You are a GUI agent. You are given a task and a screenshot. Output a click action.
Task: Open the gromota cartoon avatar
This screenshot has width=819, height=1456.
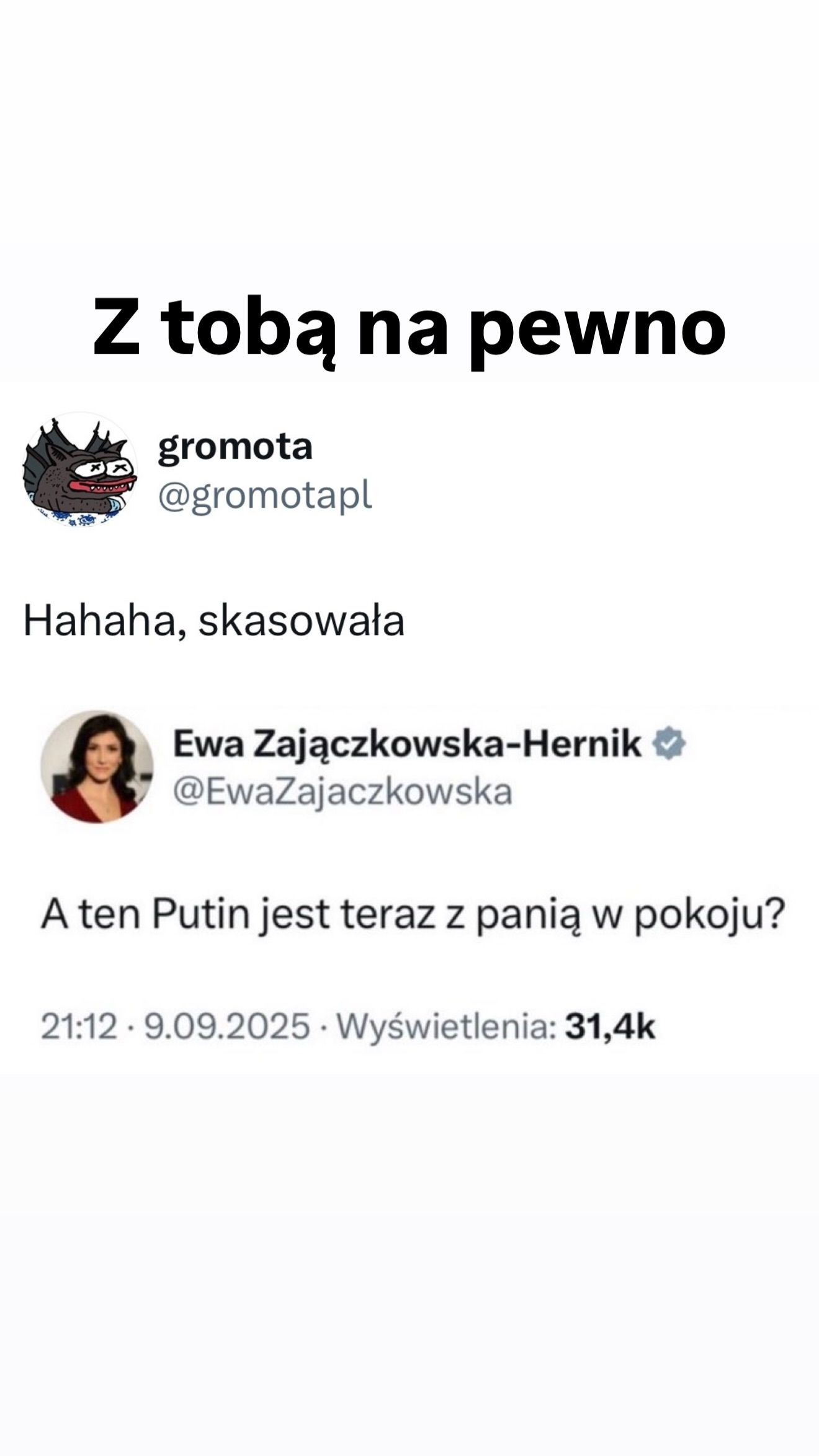pyautogui.click(x=80, y=470)
